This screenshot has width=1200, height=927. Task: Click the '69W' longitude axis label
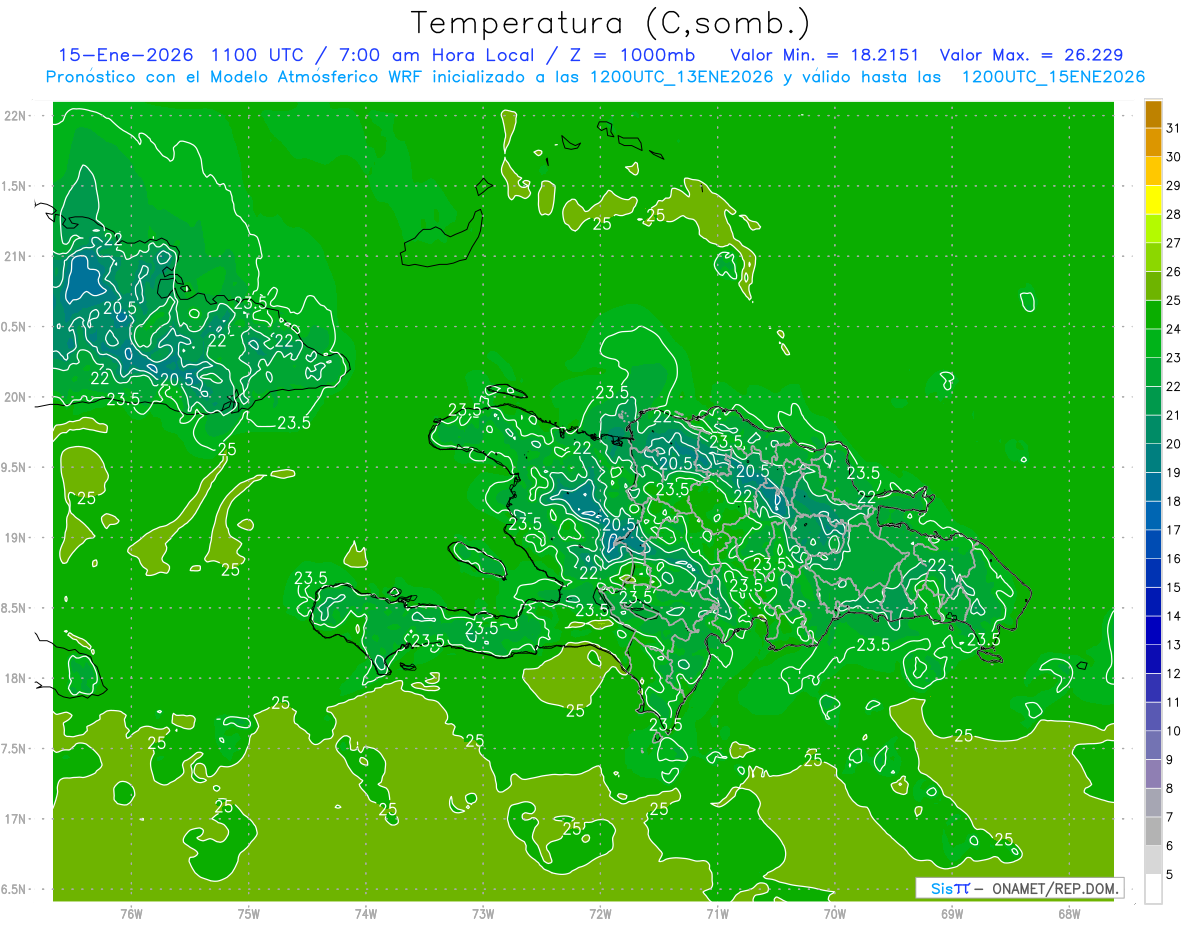point(952,914)
